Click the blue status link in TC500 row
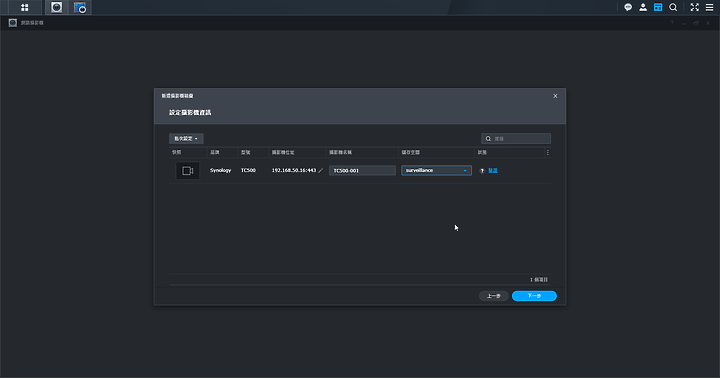720x378 pixels. click(493, 170)
